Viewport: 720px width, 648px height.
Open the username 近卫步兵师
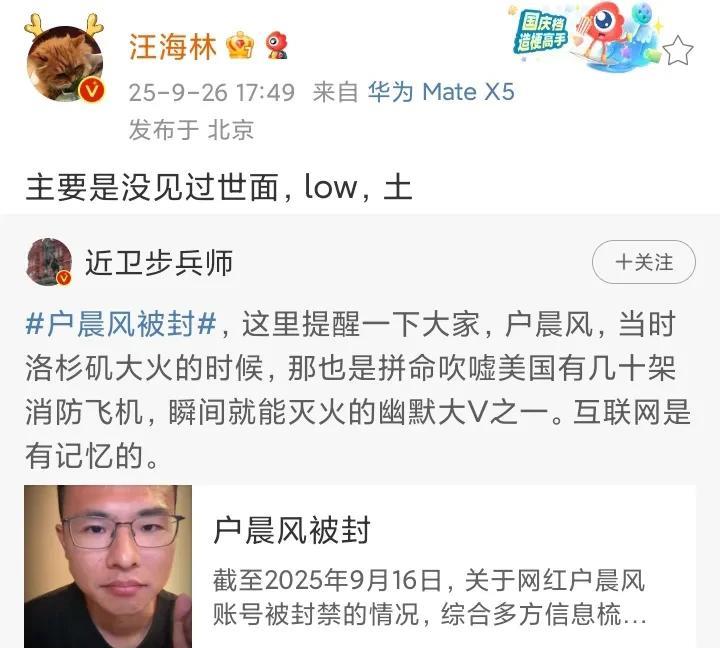click(159, 263)
